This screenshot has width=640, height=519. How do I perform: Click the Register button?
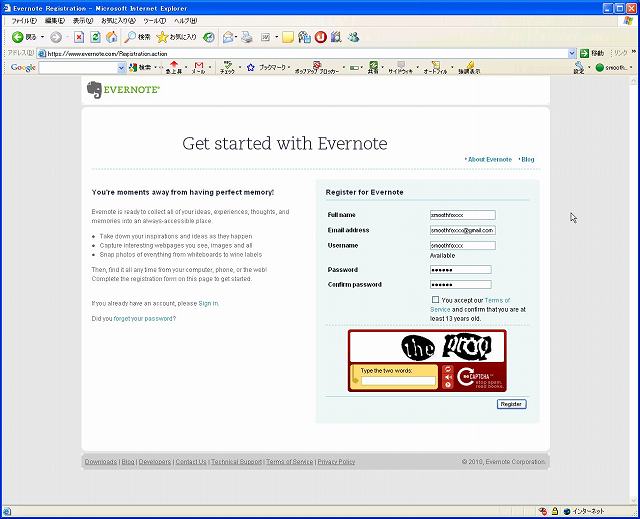(511, 404)
